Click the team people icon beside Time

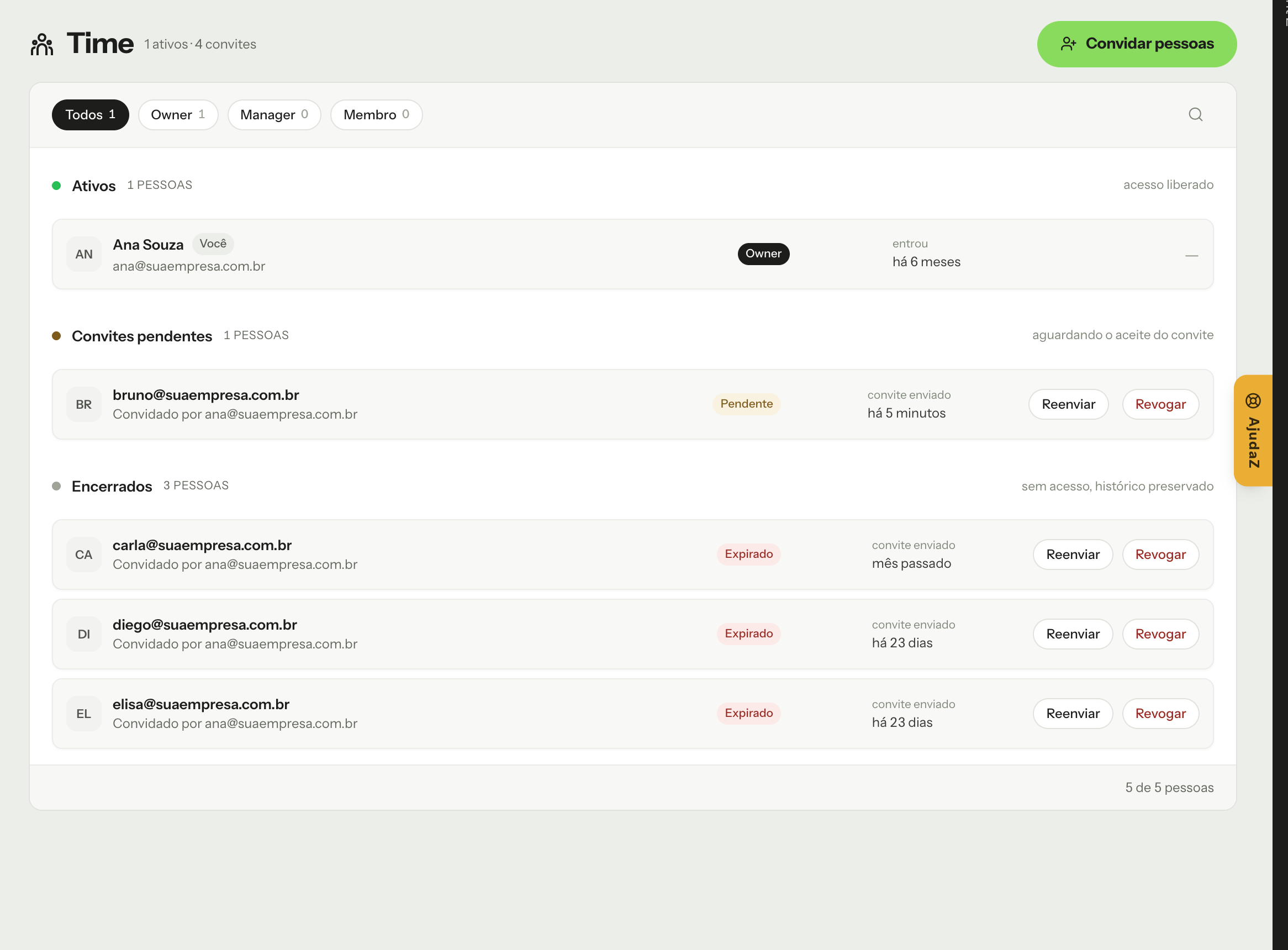(x=42, y=44)
